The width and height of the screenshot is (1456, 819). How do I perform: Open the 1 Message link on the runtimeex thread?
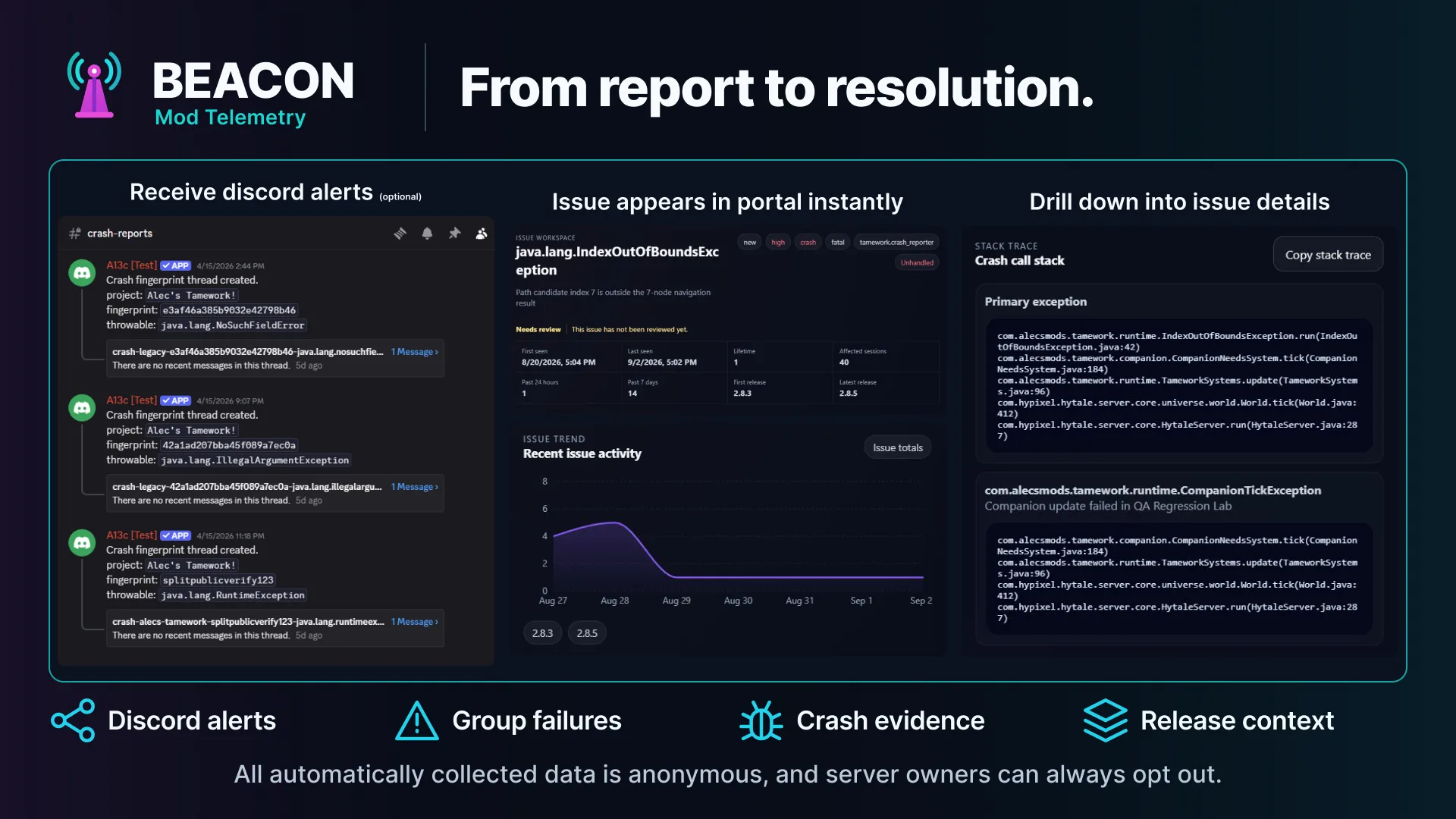[415, 622]
